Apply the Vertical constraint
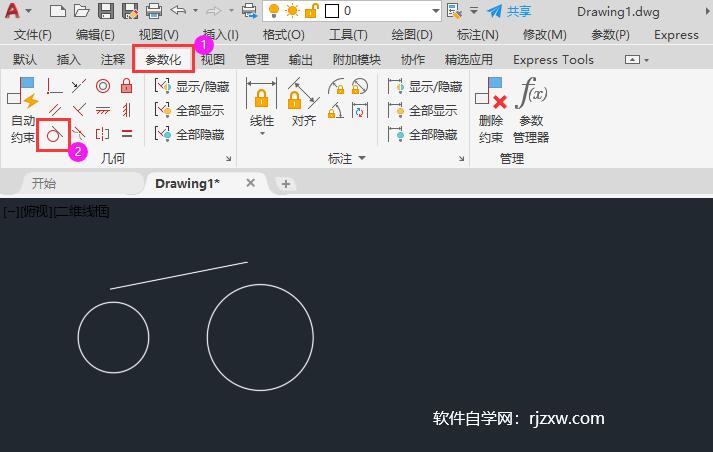Screen dimensions: 713x452 pyautogui.click(x=126, y=110)
